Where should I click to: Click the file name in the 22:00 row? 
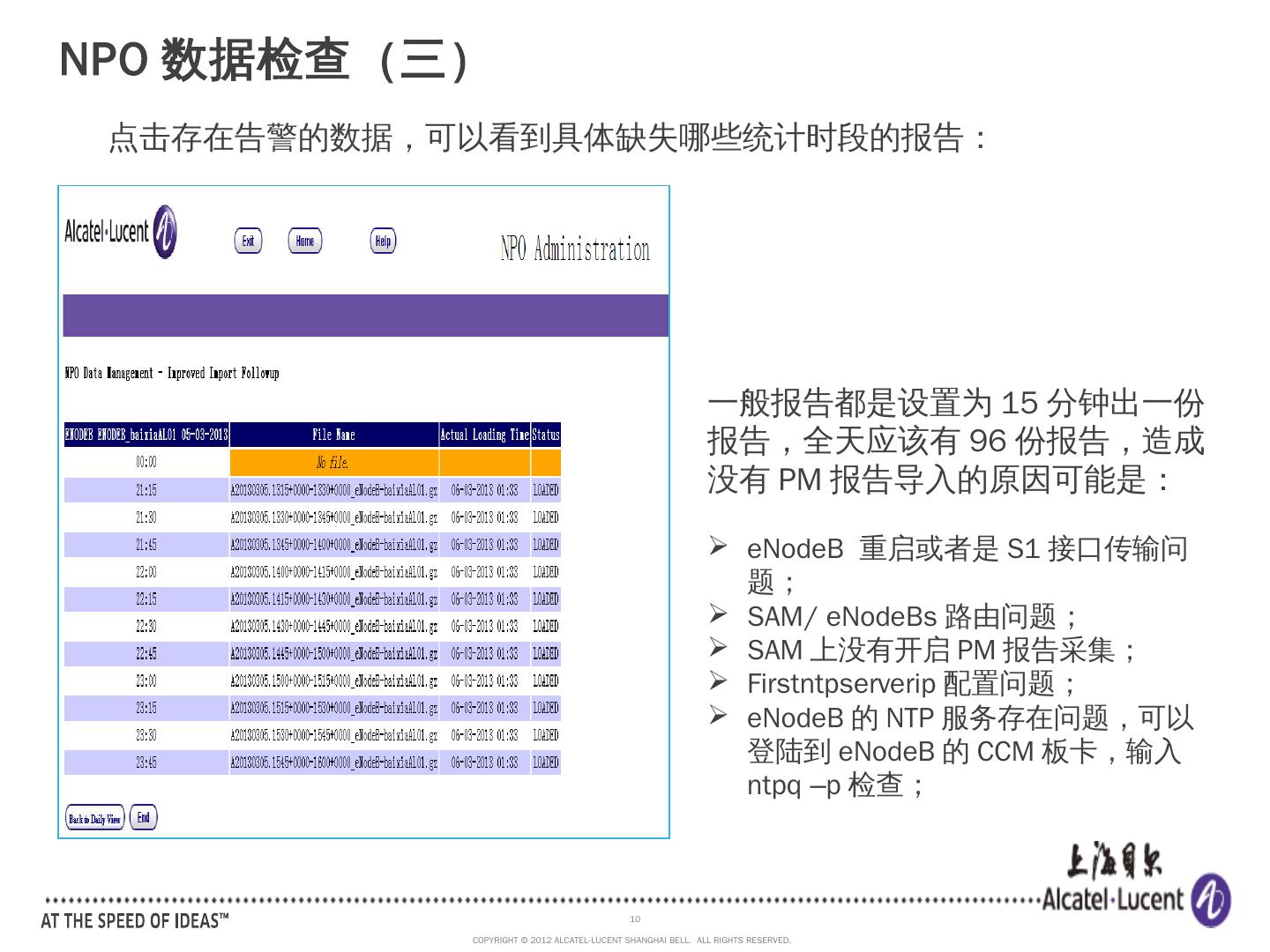tap(333, 572)
